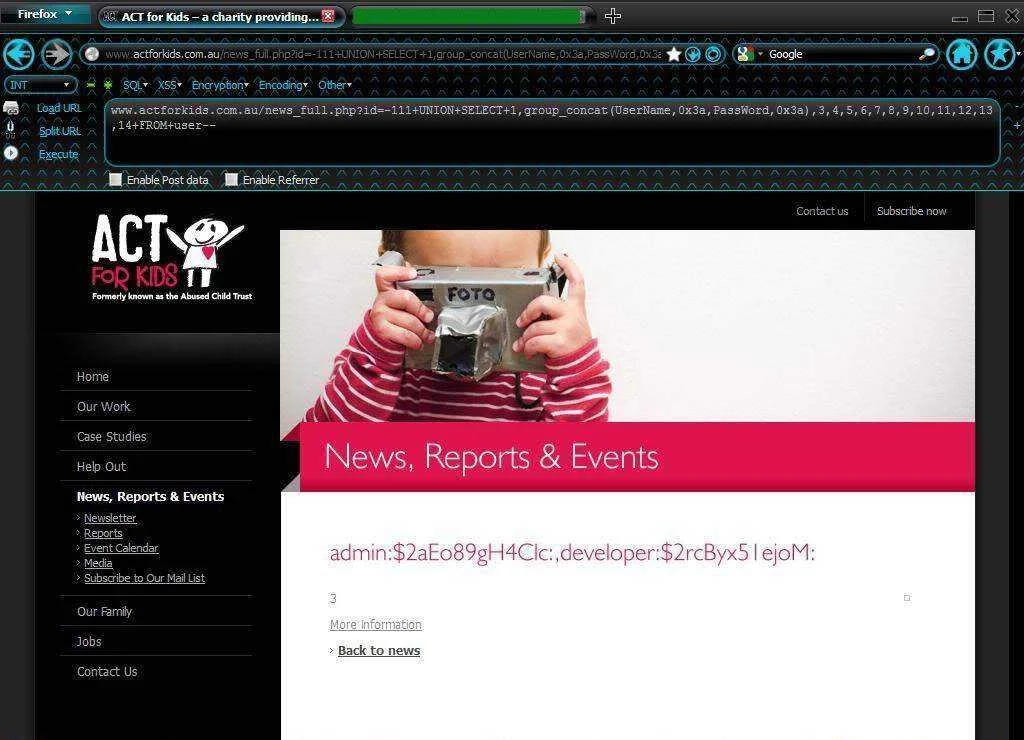
Task: Toggle the Enable Referrer checkbox
Action: coord(231,180)
